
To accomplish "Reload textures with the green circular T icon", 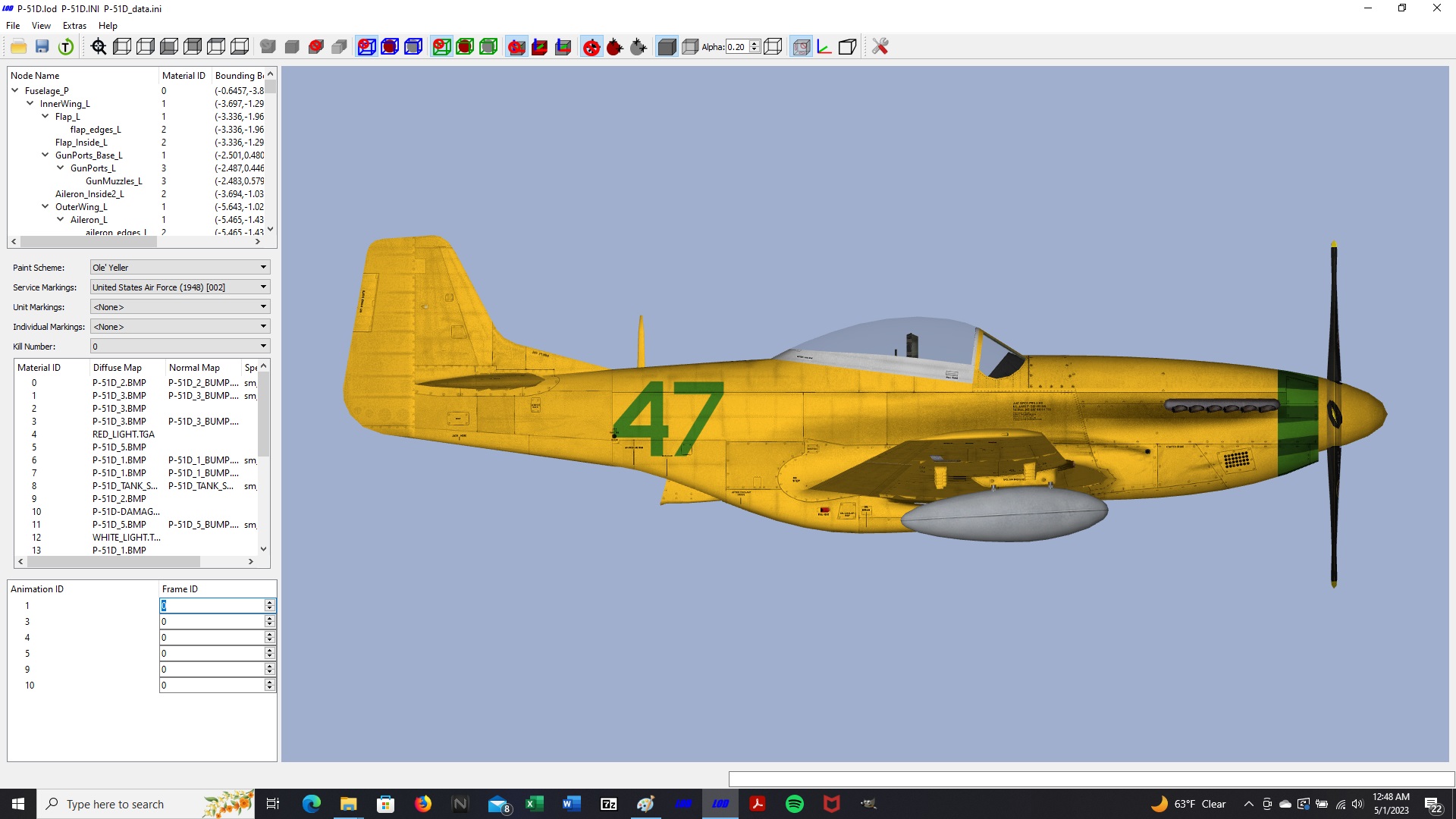I will tap(66, 47).
